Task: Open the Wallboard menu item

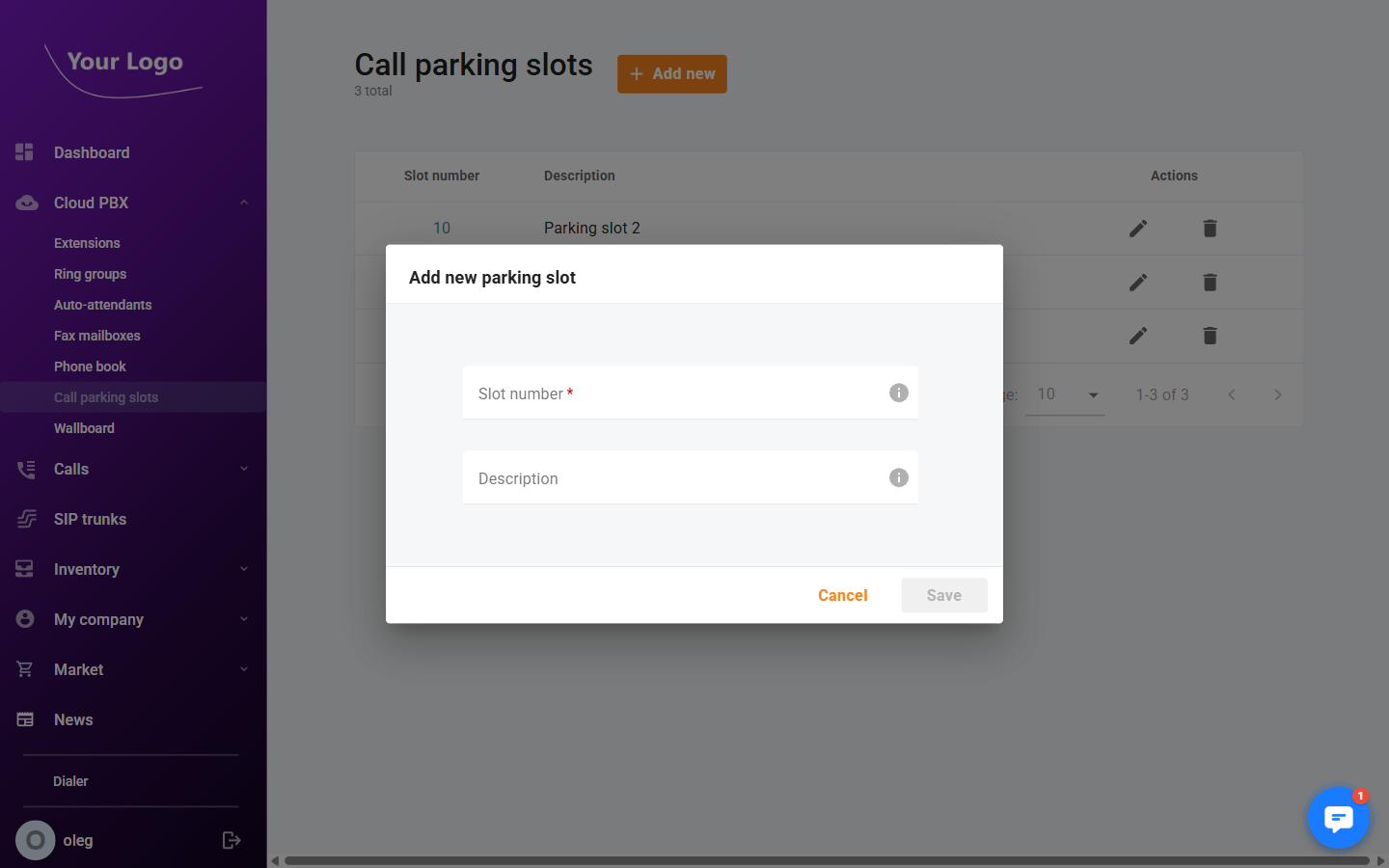Action: [84, 427]
